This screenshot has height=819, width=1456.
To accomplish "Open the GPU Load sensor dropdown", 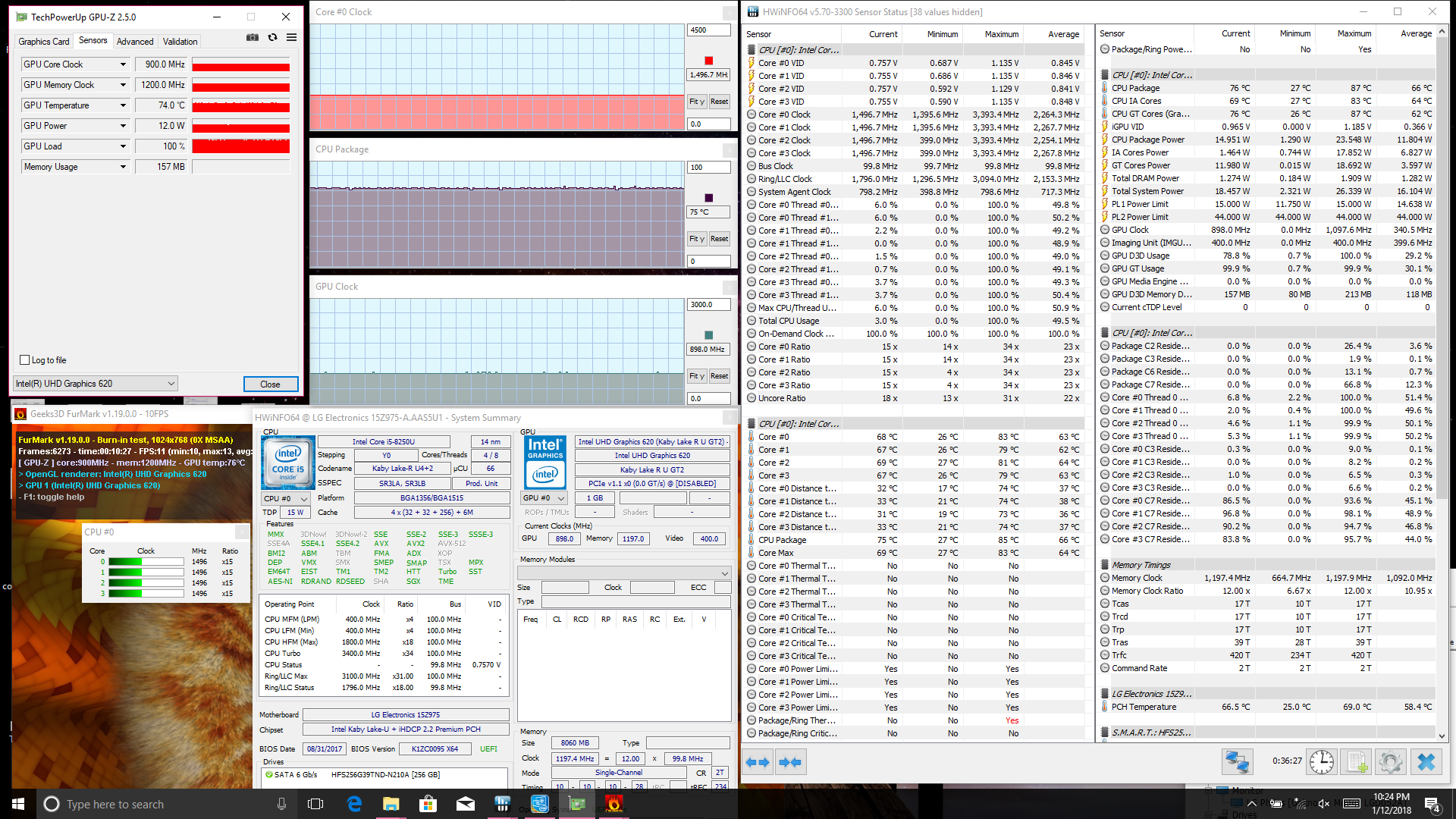I will [x=123, y=146].
